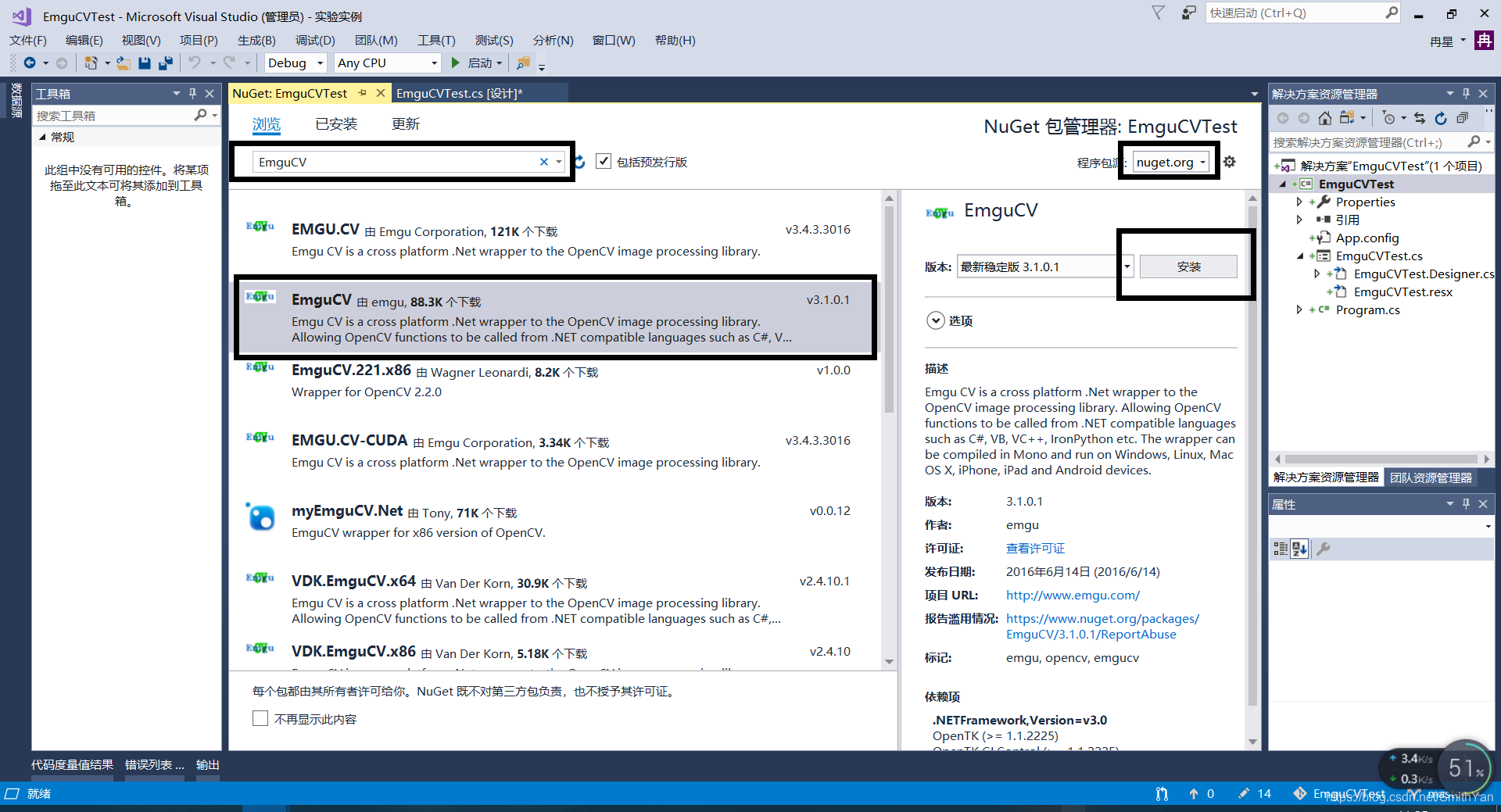Click the Solution Explorer home icon

click(1324, 118)
